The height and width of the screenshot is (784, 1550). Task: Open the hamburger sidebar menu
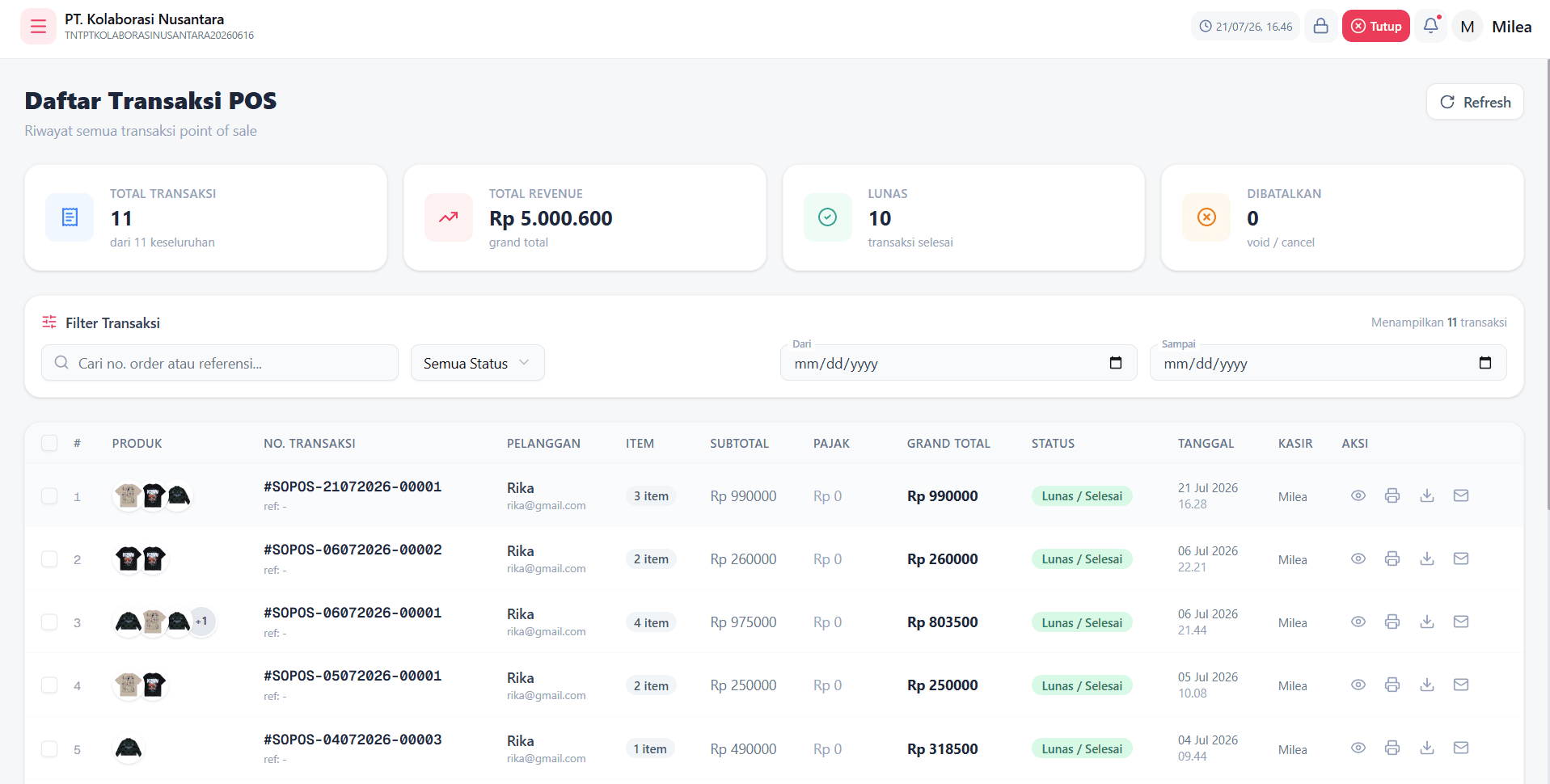(38, 27)
